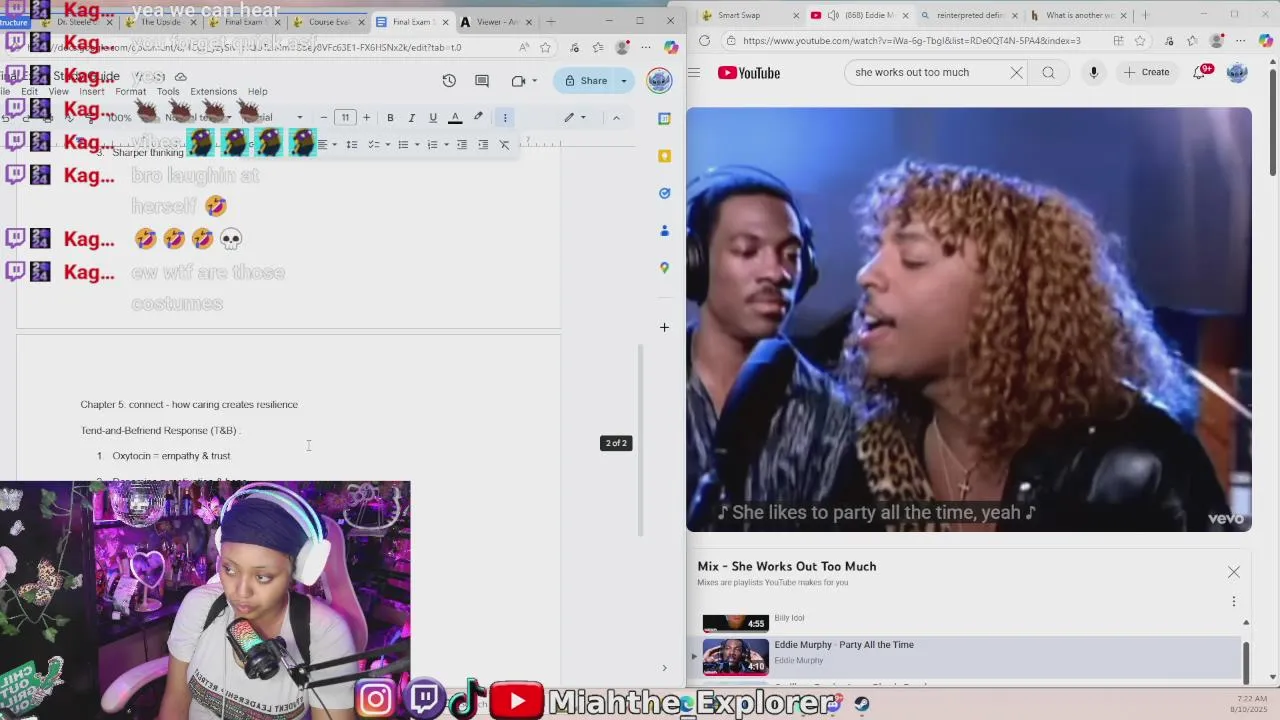Image resolution: width=1280 pixels, height=720 pixels.
Task: Open new tab in YouTube browser window
Action: 1146,15
